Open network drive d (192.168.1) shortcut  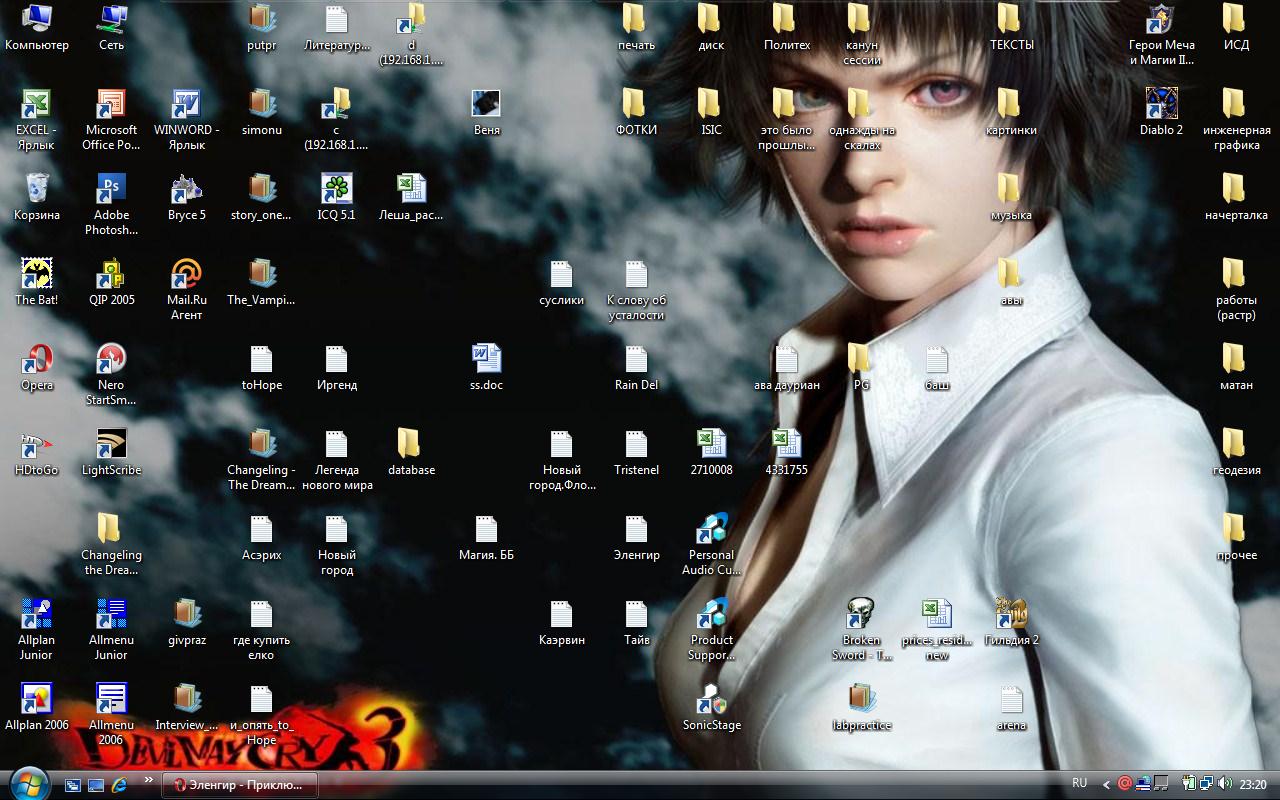411,34
